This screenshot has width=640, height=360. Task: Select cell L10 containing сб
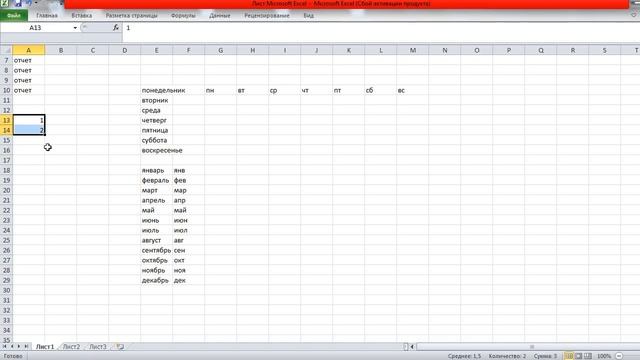(380, 90)
